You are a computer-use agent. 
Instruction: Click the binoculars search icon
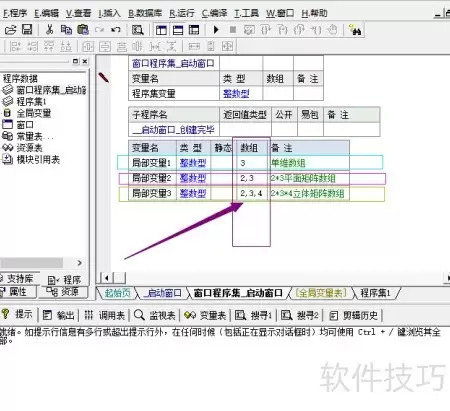355,30
